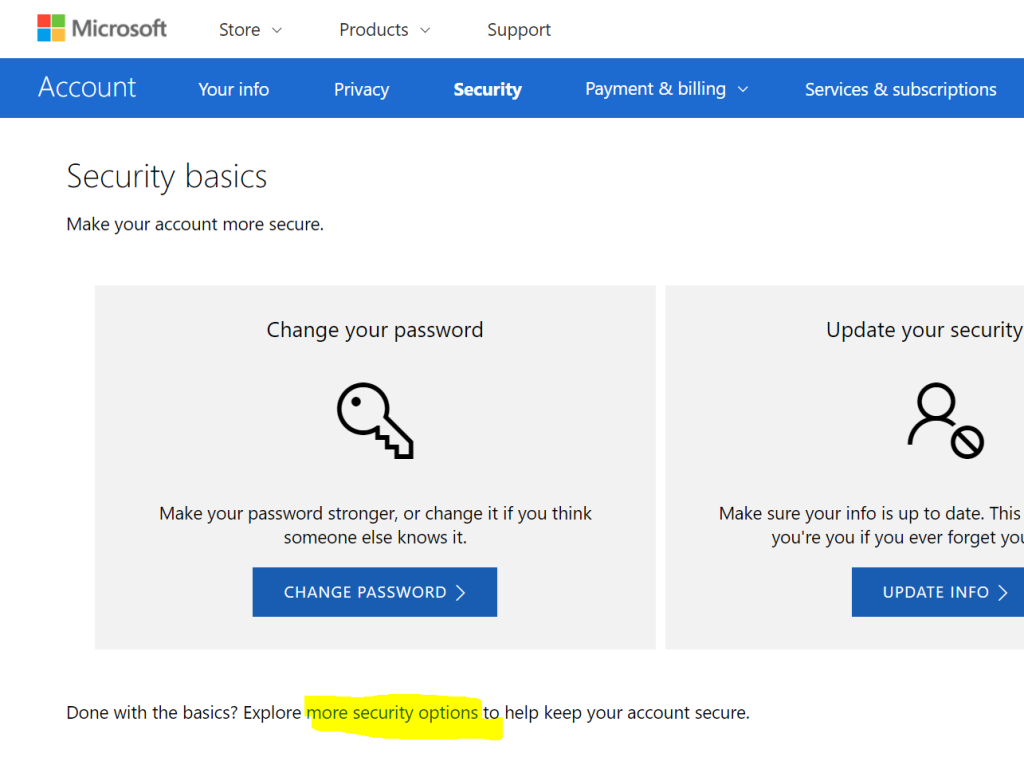Open the Payment & billing dropdown

[666, 89]
